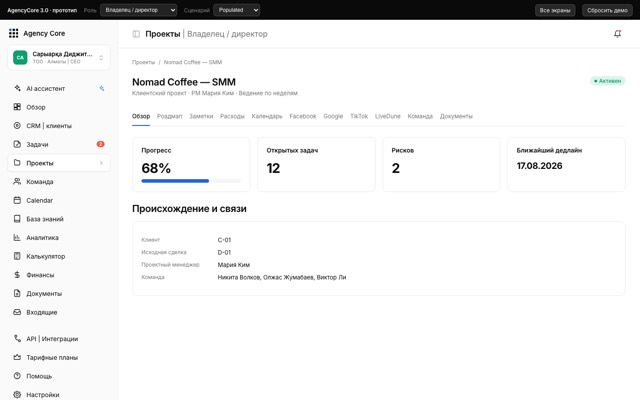Open Calendar icon in sidebar
The image size is (640, 400).
[17, 200]
